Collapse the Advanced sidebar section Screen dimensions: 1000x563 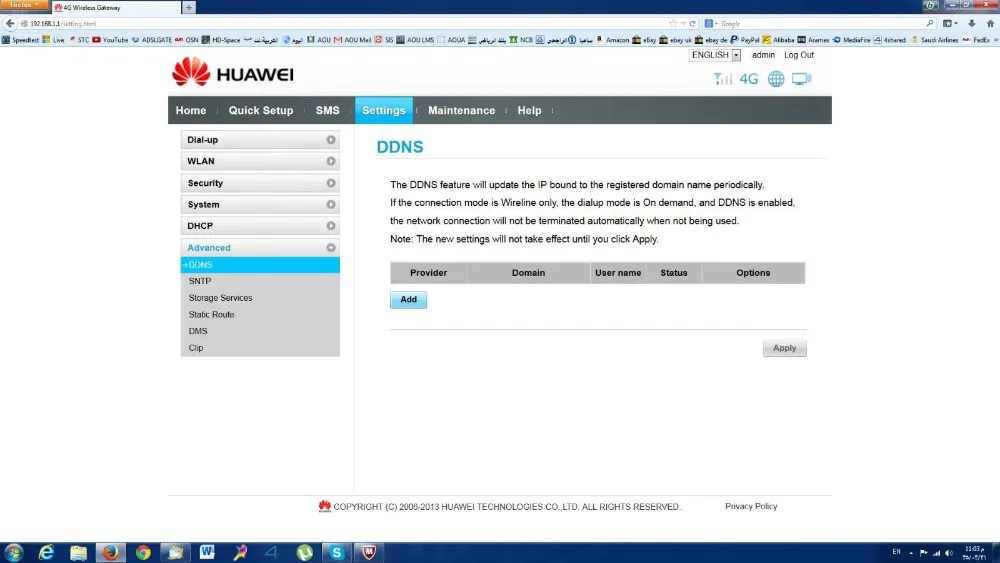260,247
